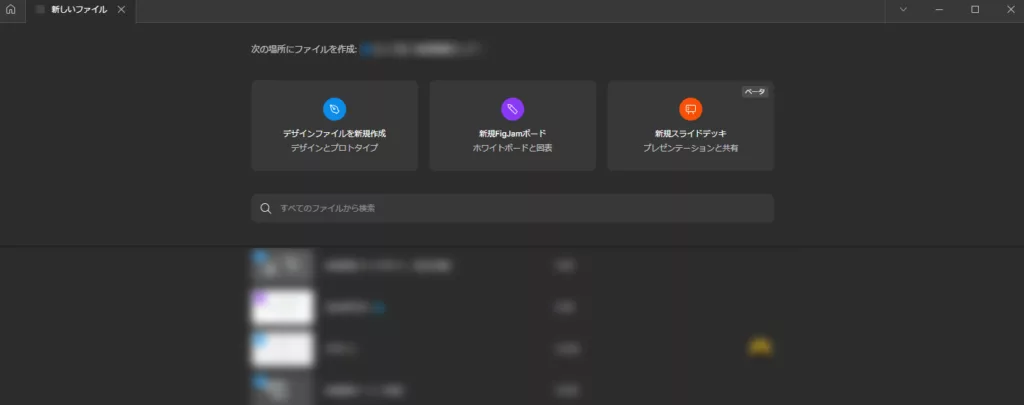This screenshot has width=1024, height=405.
Task: Click the purple FigJam marker icon
Action: pyautogui.click(x=513, y=109)
